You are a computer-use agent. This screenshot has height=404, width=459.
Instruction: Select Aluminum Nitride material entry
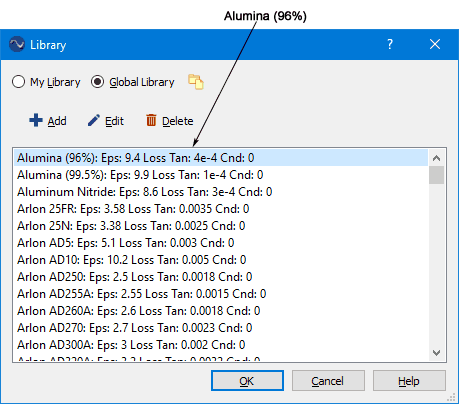pos(221,192)
